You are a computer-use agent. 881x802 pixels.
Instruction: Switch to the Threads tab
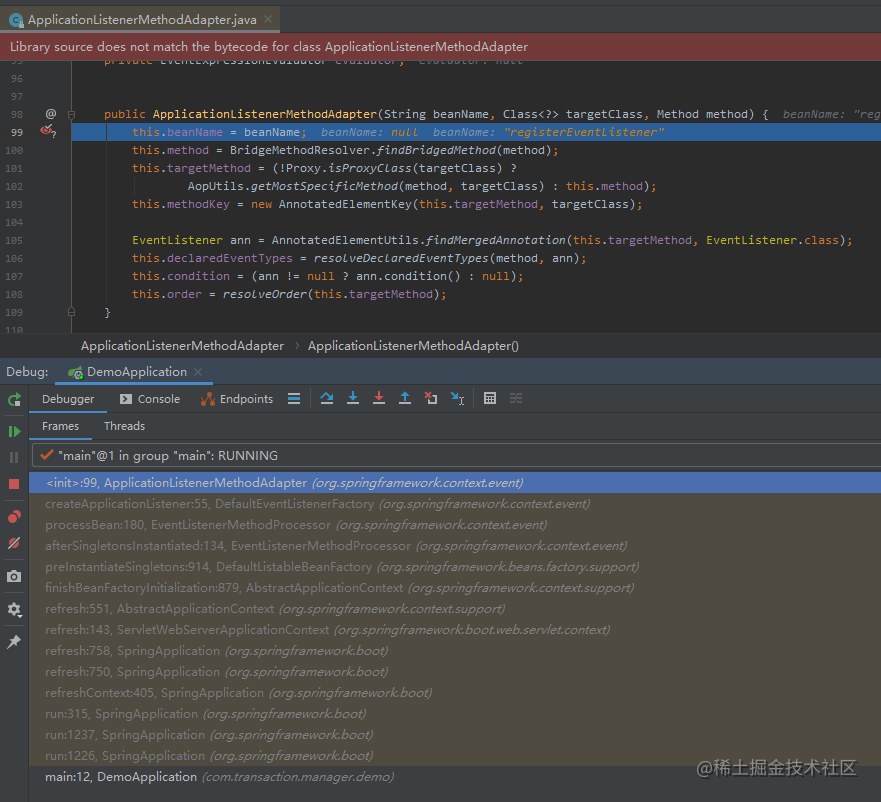coord(124,426)
